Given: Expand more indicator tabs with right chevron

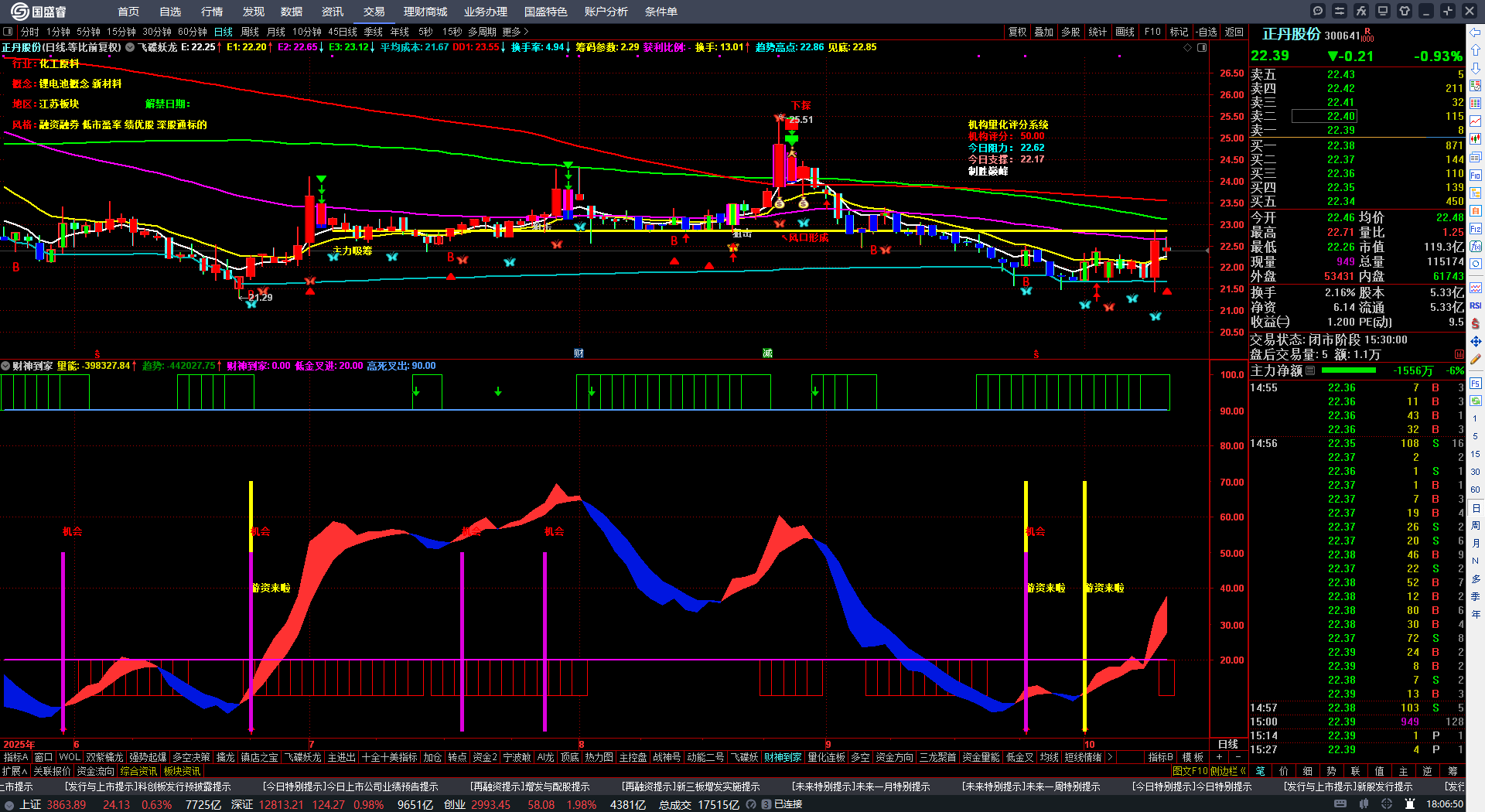Looking at the screenshot, I should 1110,757.
